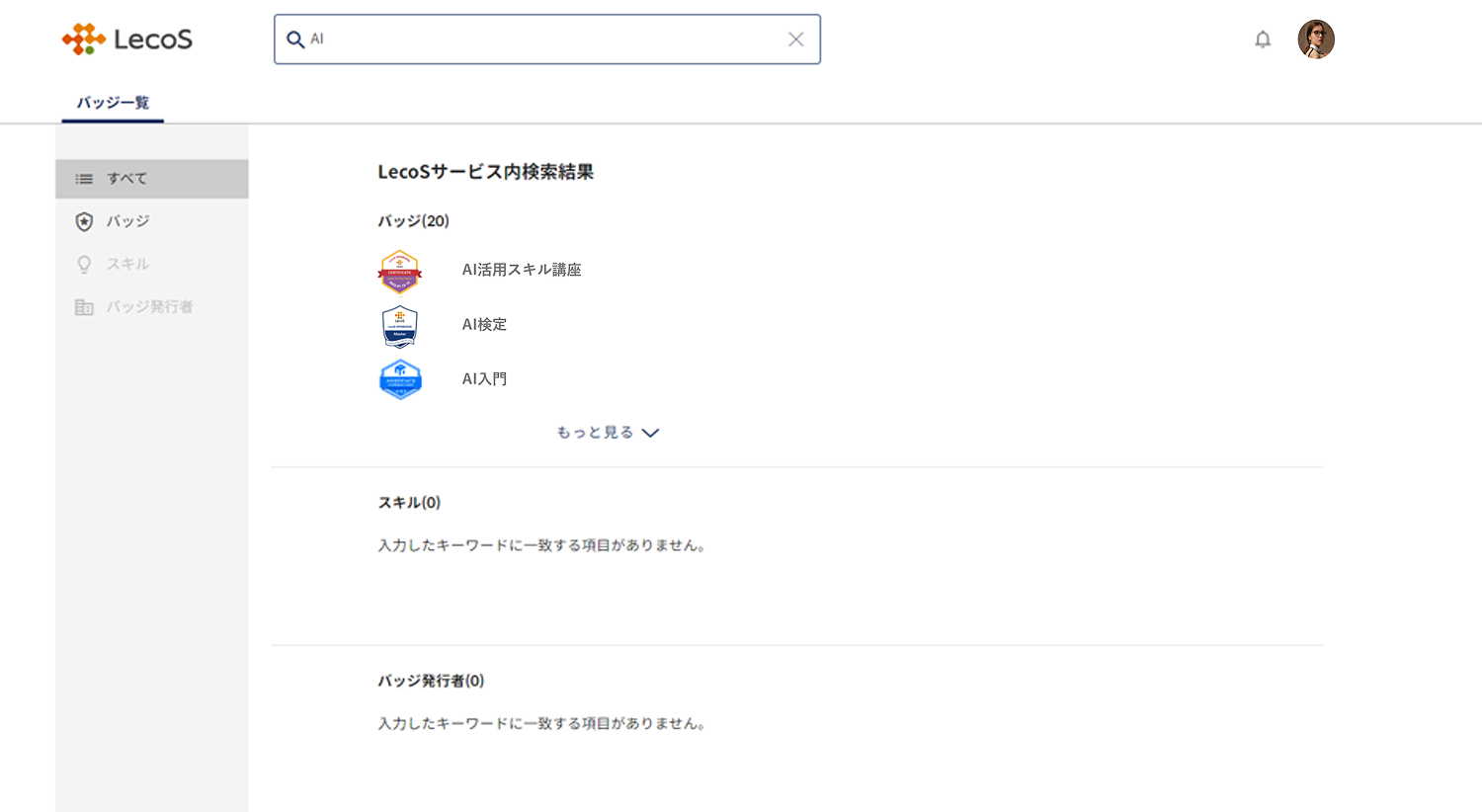1482x812 pixels.
Task: Open notifications via the bell icon
Action: tap(1263, 39)
